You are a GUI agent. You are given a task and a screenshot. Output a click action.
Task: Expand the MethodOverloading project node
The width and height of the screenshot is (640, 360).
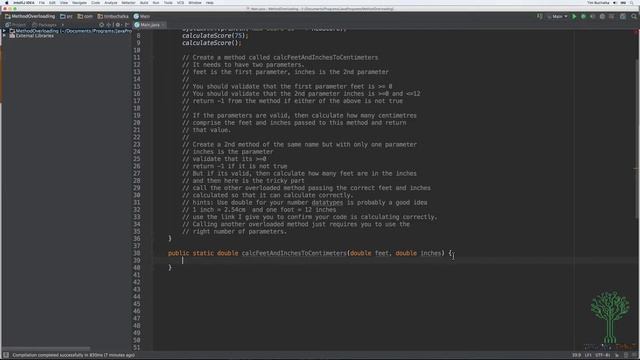[4, 31]
